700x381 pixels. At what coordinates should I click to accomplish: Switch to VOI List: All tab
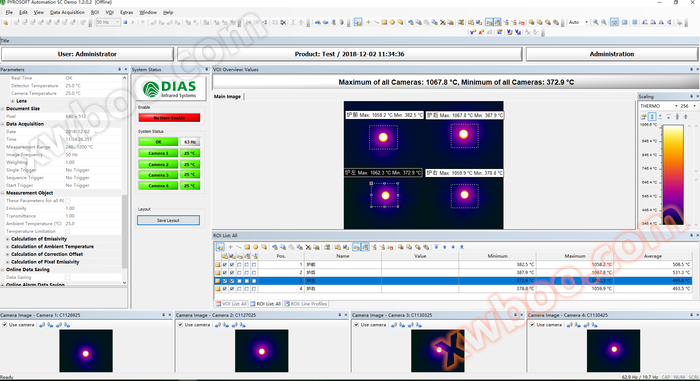click(x=231, y=304)
